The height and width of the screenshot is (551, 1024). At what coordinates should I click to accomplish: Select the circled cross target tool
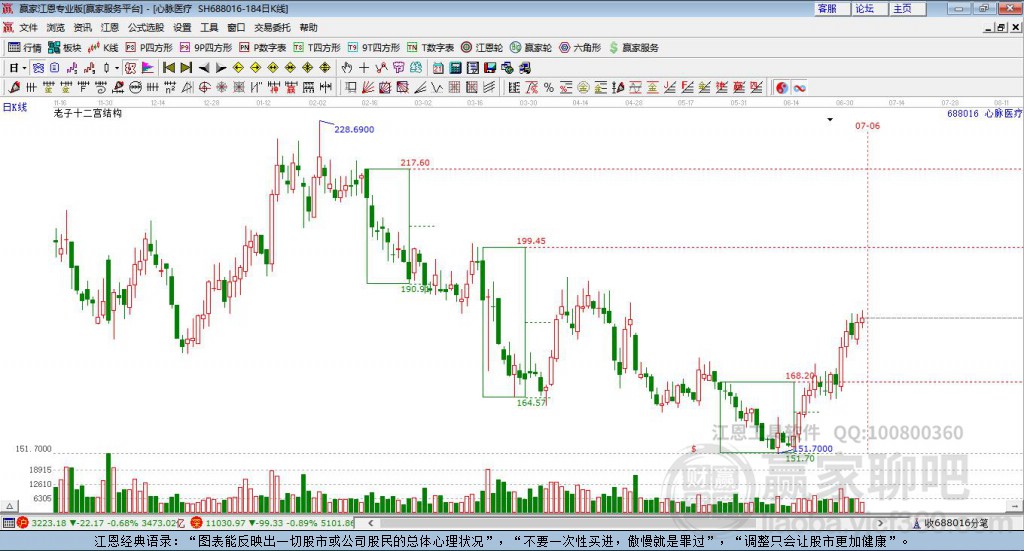(x=204, y=87)
